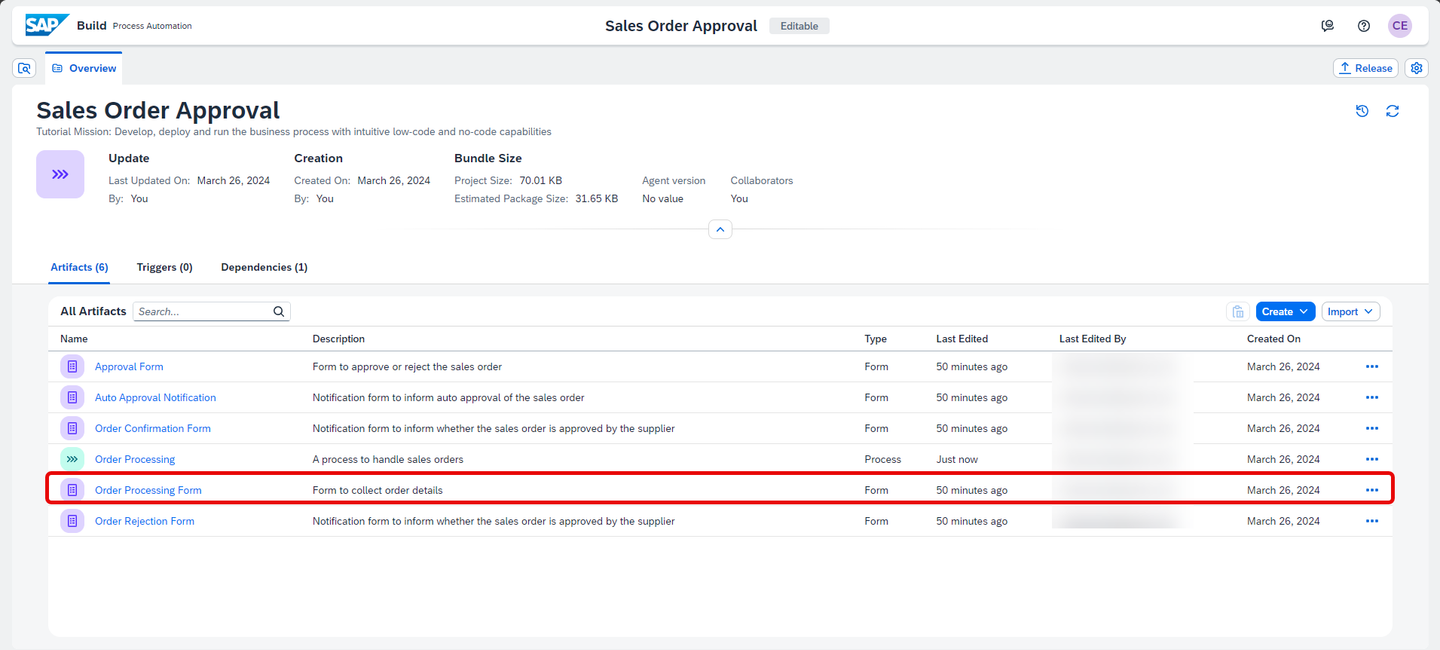Screen dimensions: 1440x650
Task: Click the Last Edited By column header
Action: coord(1093,339)
